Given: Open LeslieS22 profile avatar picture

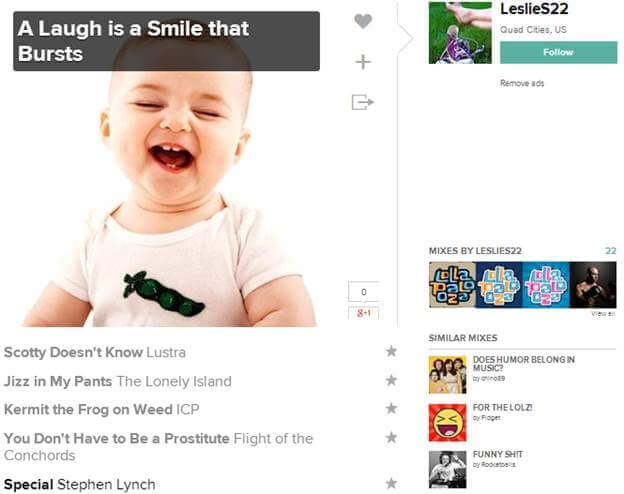Looking at the screenshot, I should tap(460, 33).
